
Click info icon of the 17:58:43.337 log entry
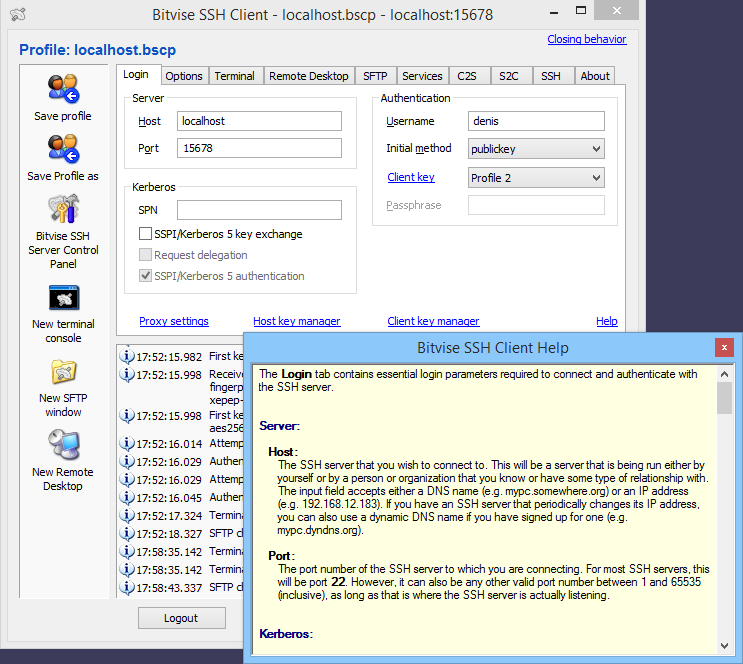click(126, 587)
